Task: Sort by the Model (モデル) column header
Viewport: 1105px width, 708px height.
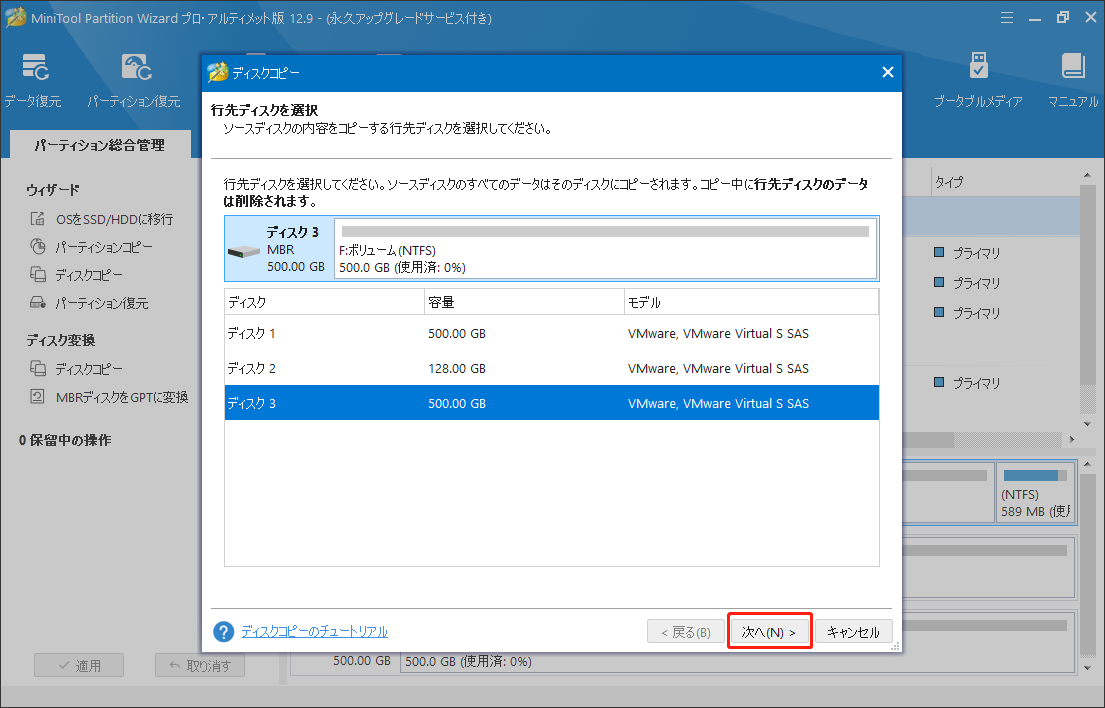Action: (751, 302)
